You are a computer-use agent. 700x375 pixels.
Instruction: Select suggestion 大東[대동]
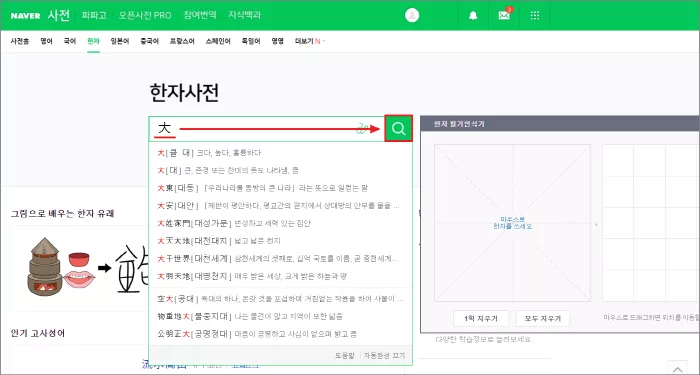(x=280, y=188)
